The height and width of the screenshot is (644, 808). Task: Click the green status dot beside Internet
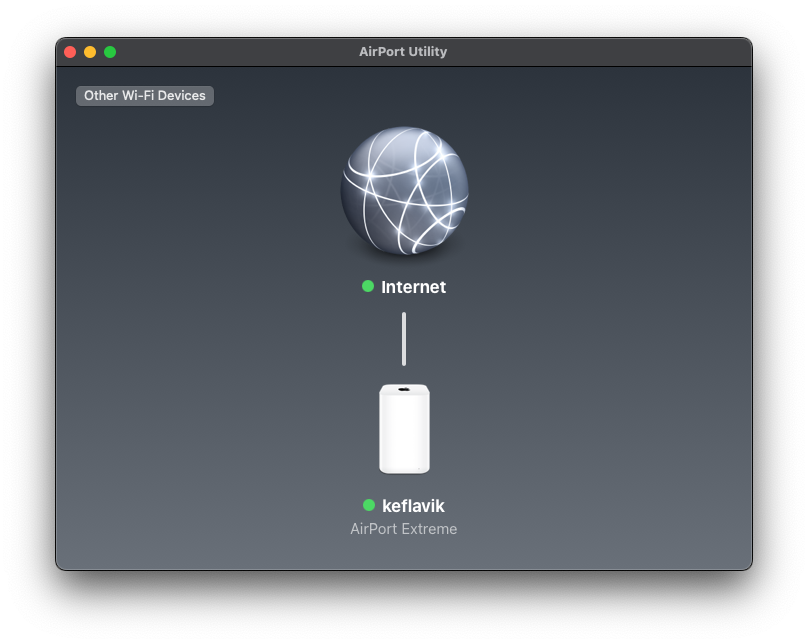point(368,286)
